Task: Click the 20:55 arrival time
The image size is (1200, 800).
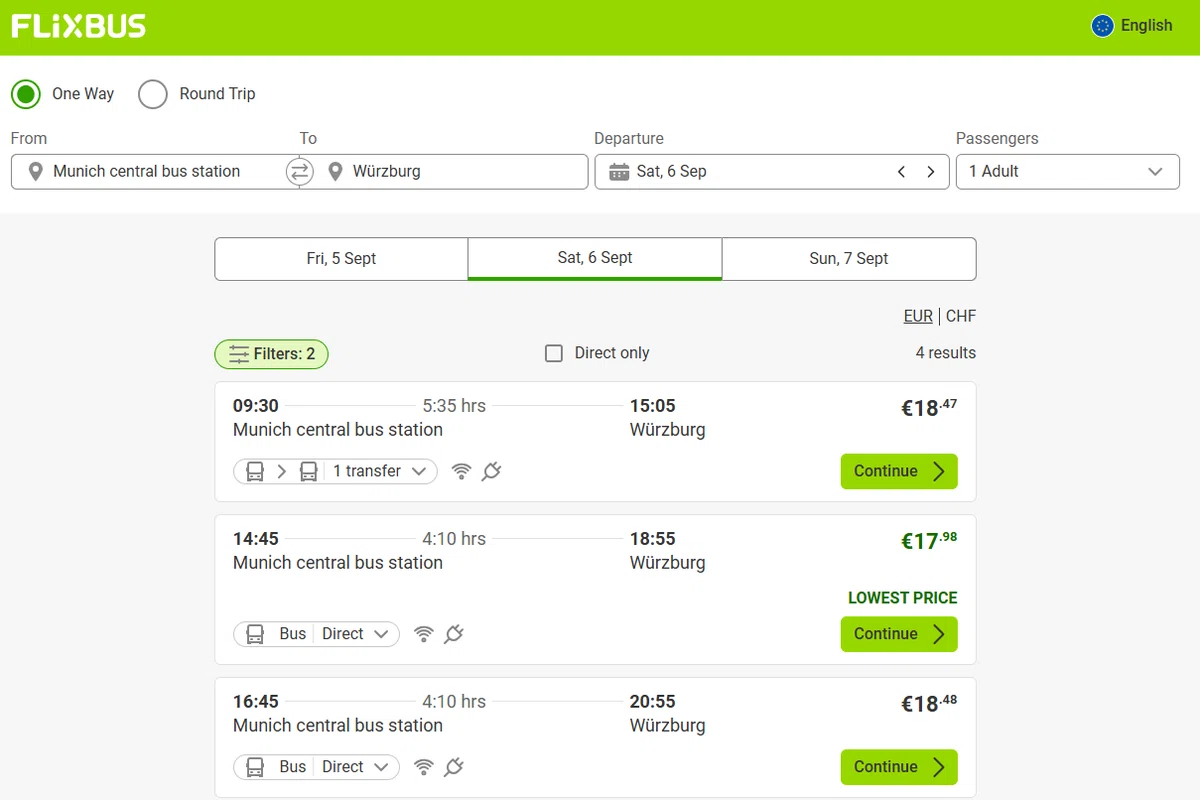Action: coord(653,702)
